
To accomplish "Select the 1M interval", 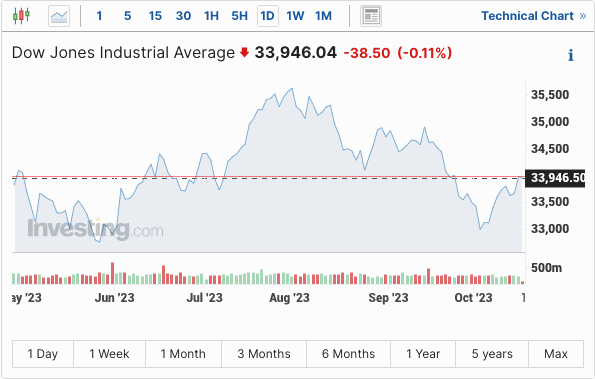I will pos(323,16).
